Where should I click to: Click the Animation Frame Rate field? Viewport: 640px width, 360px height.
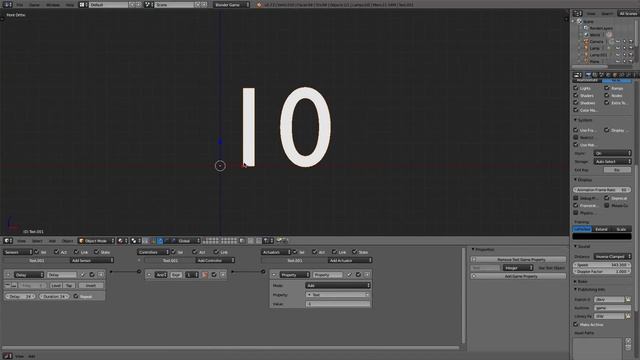[x=602, y=190]
